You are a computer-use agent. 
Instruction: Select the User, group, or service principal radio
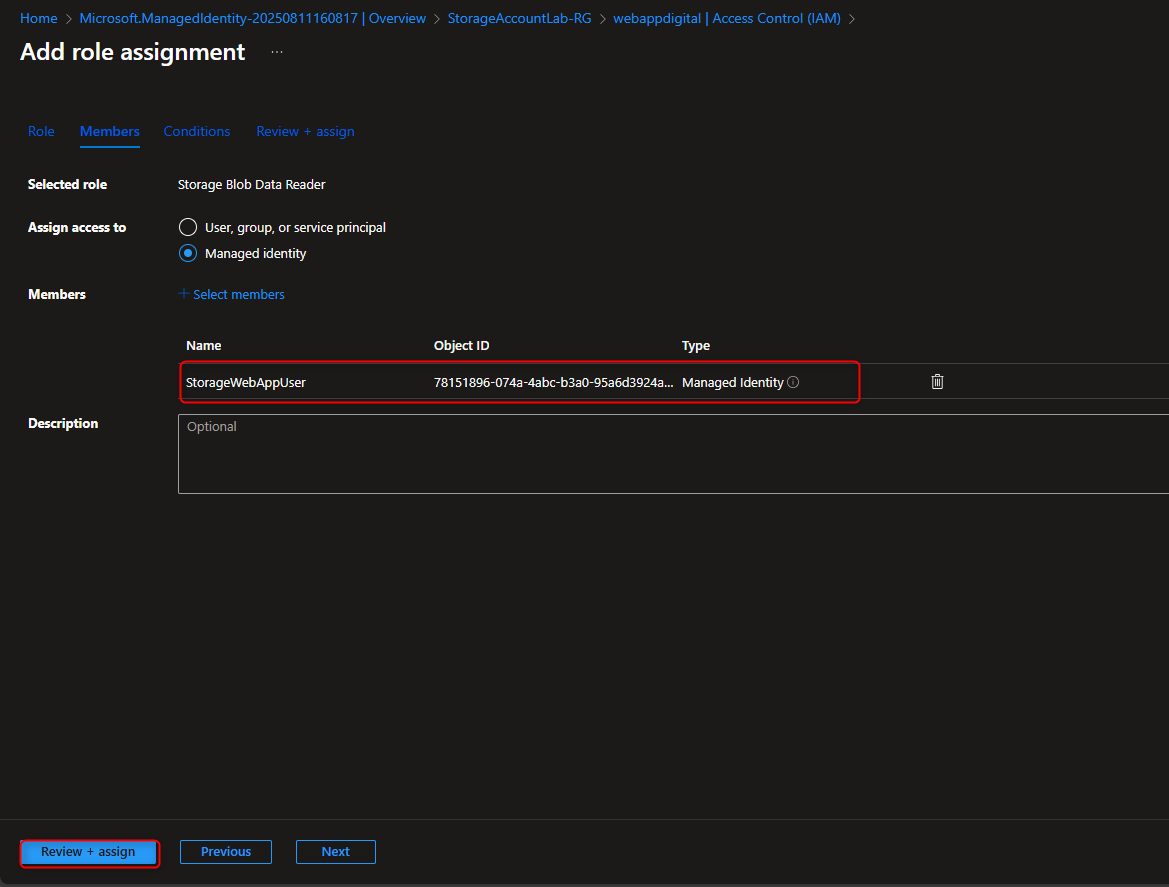click(188, 227)
